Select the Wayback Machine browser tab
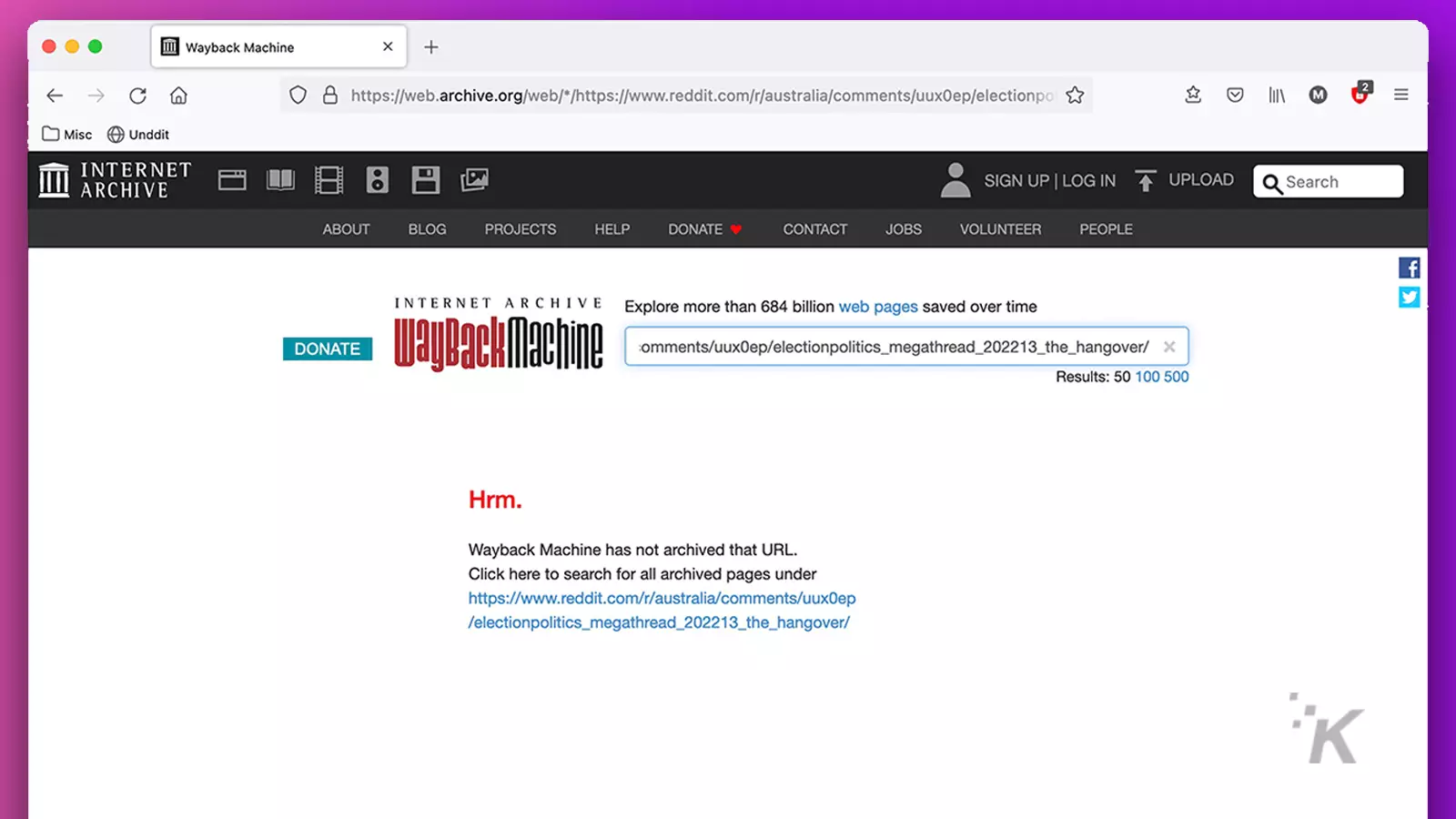This screenshot has width=1456, height=819. 278,47
